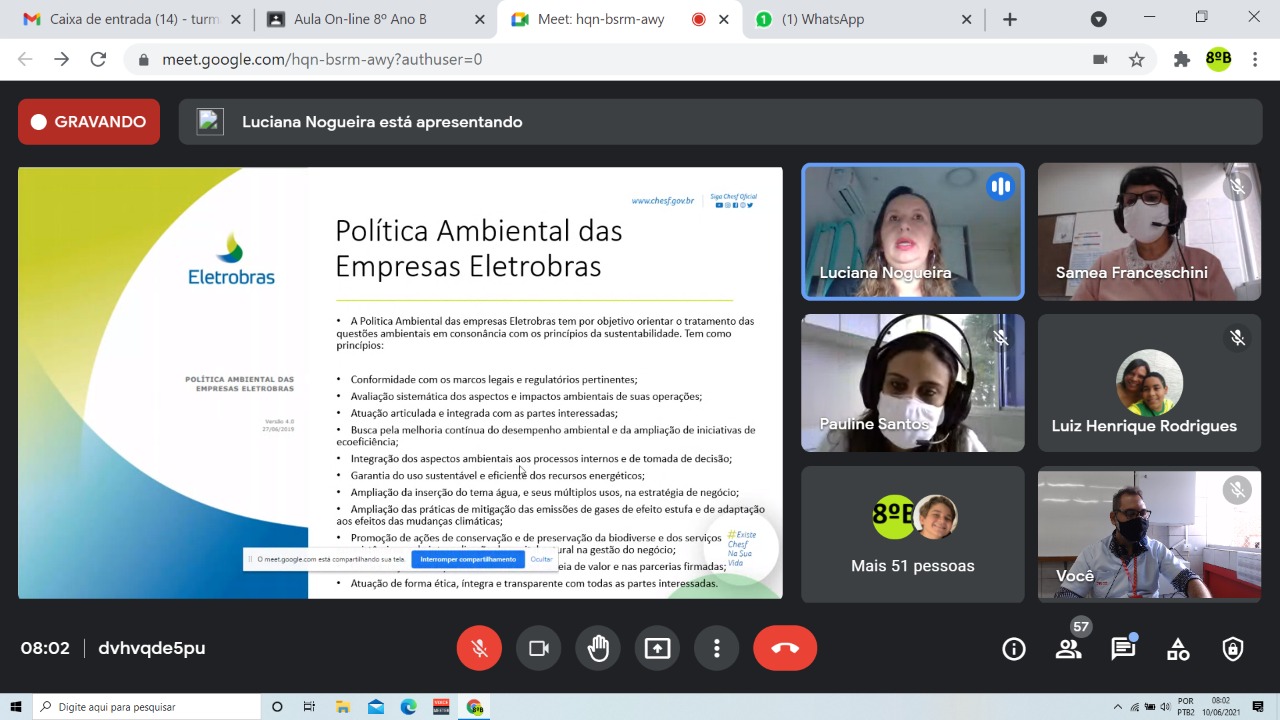
Task: Click the meeting code 'dvhvqde5pu'
Action: pyautogui.click(x=152, y=648)
